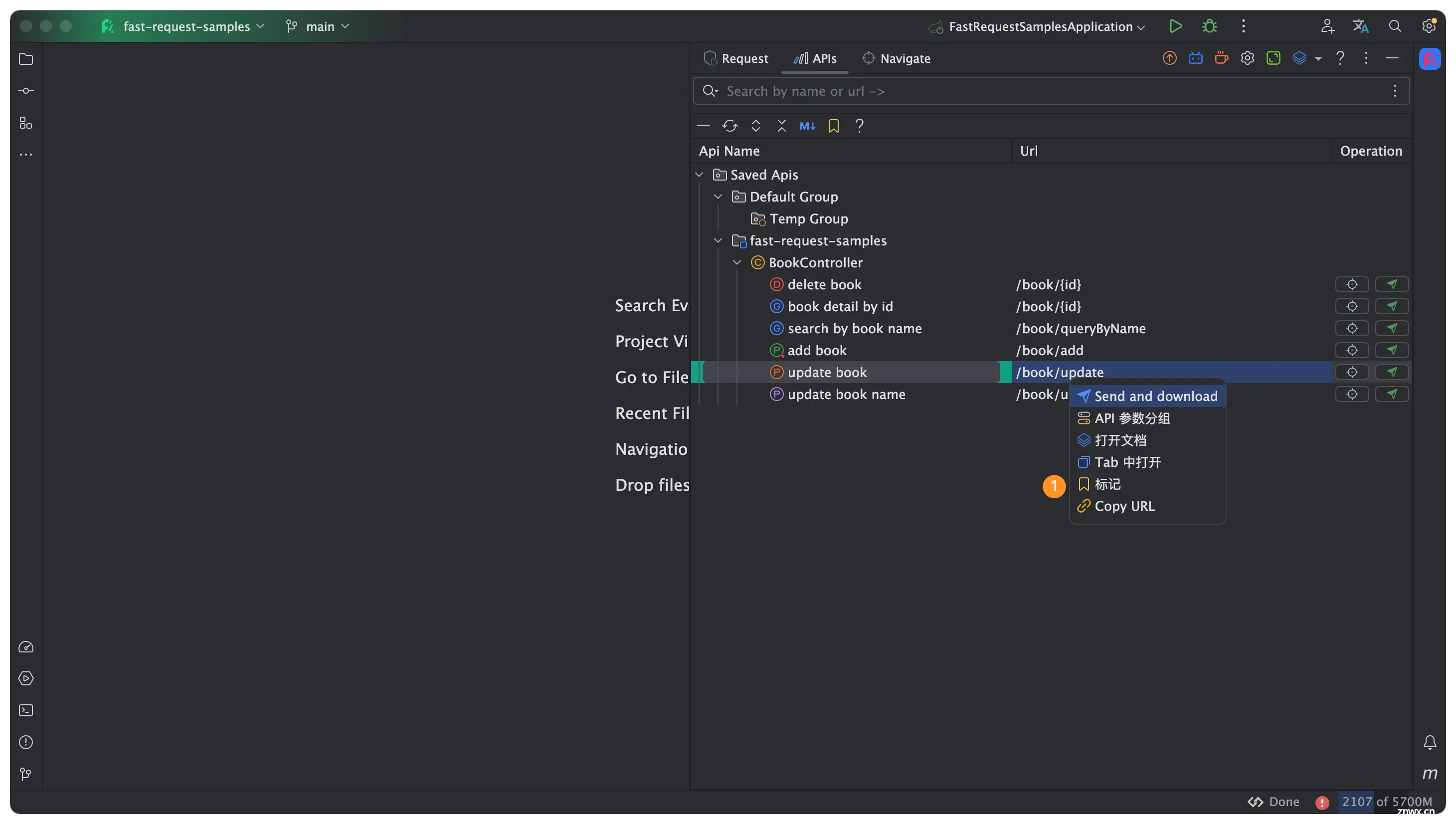Open Search Everywhere magnifier icon
The image size is (1456, 824).
pyautogui.click(x=1394, y=26)
